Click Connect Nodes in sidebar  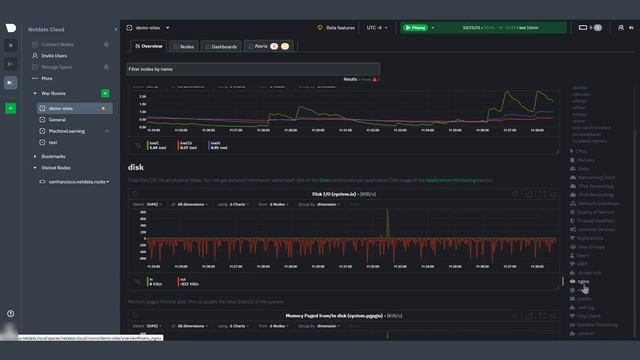(x=58, y=44)
